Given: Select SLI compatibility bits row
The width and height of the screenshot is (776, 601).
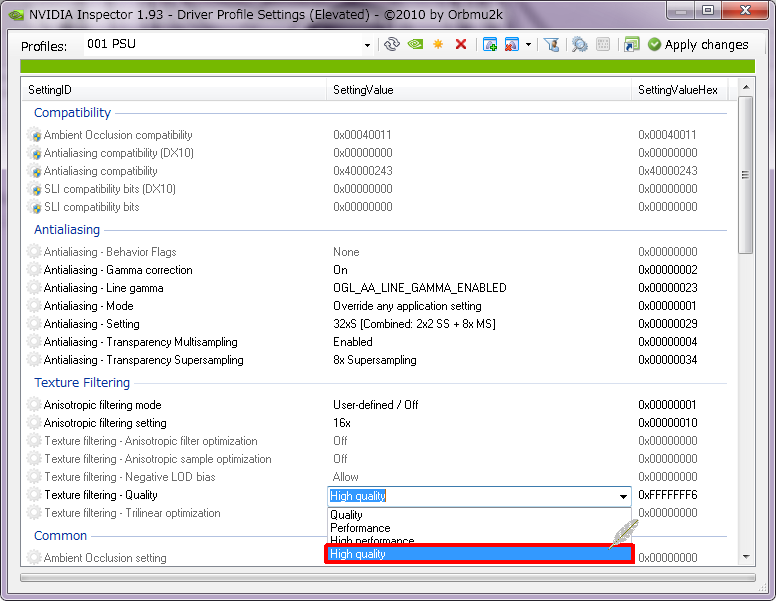Looking at the screenshot, I should coord(376,207).
